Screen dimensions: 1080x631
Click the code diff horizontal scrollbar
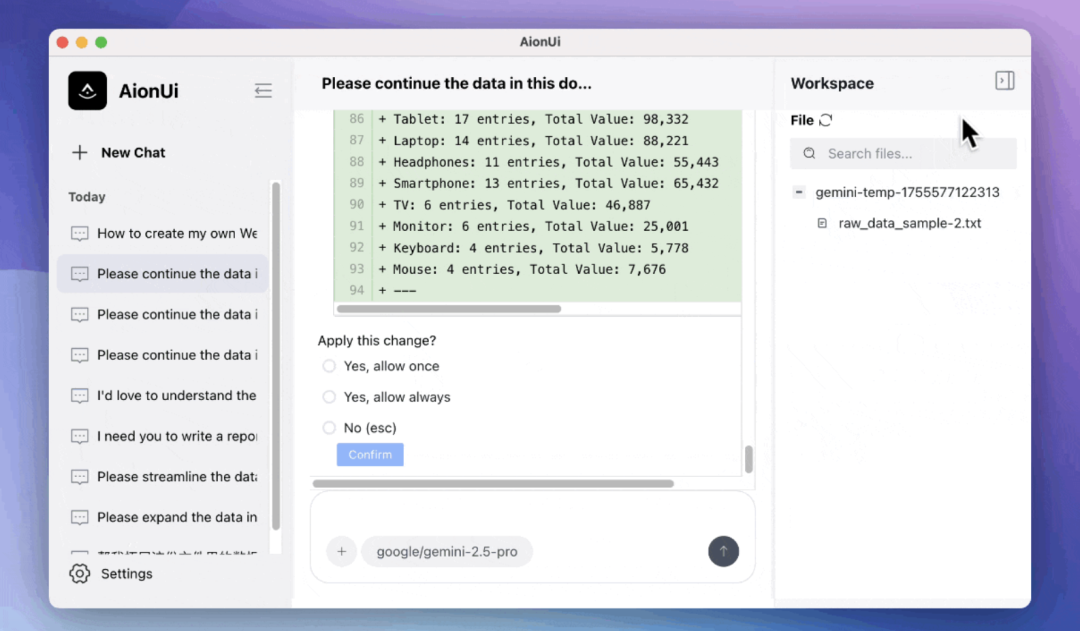[x=449, y=309]
